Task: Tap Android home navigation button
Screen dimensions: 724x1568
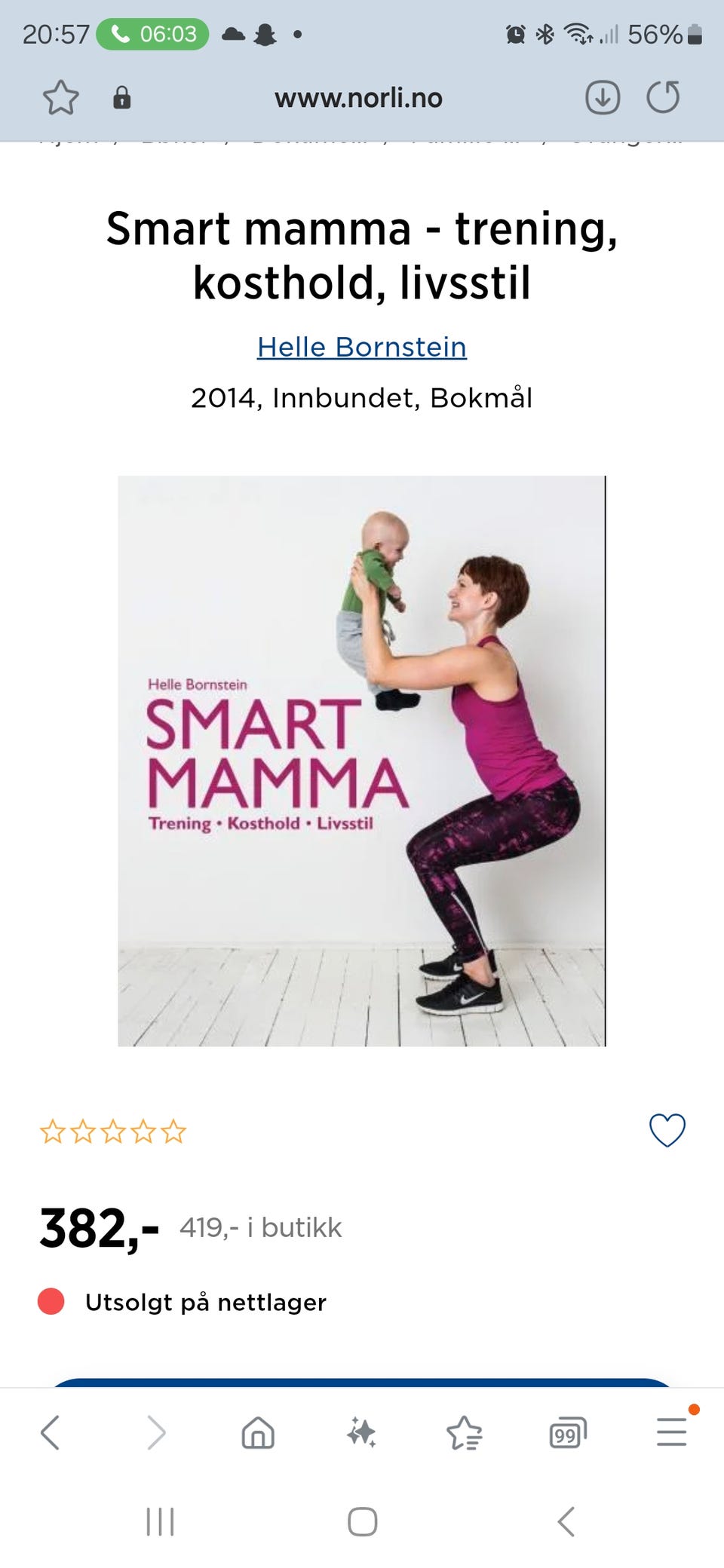Action: click(x=362, y=1521)
